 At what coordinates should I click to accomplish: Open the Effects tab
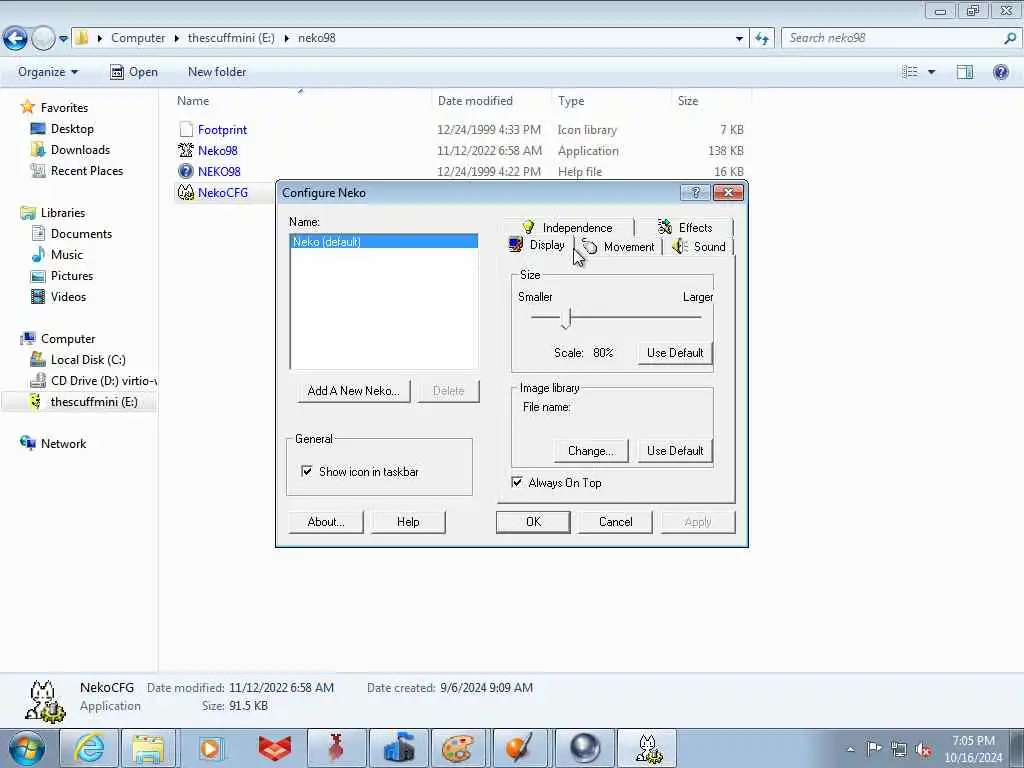pos(684,227)
